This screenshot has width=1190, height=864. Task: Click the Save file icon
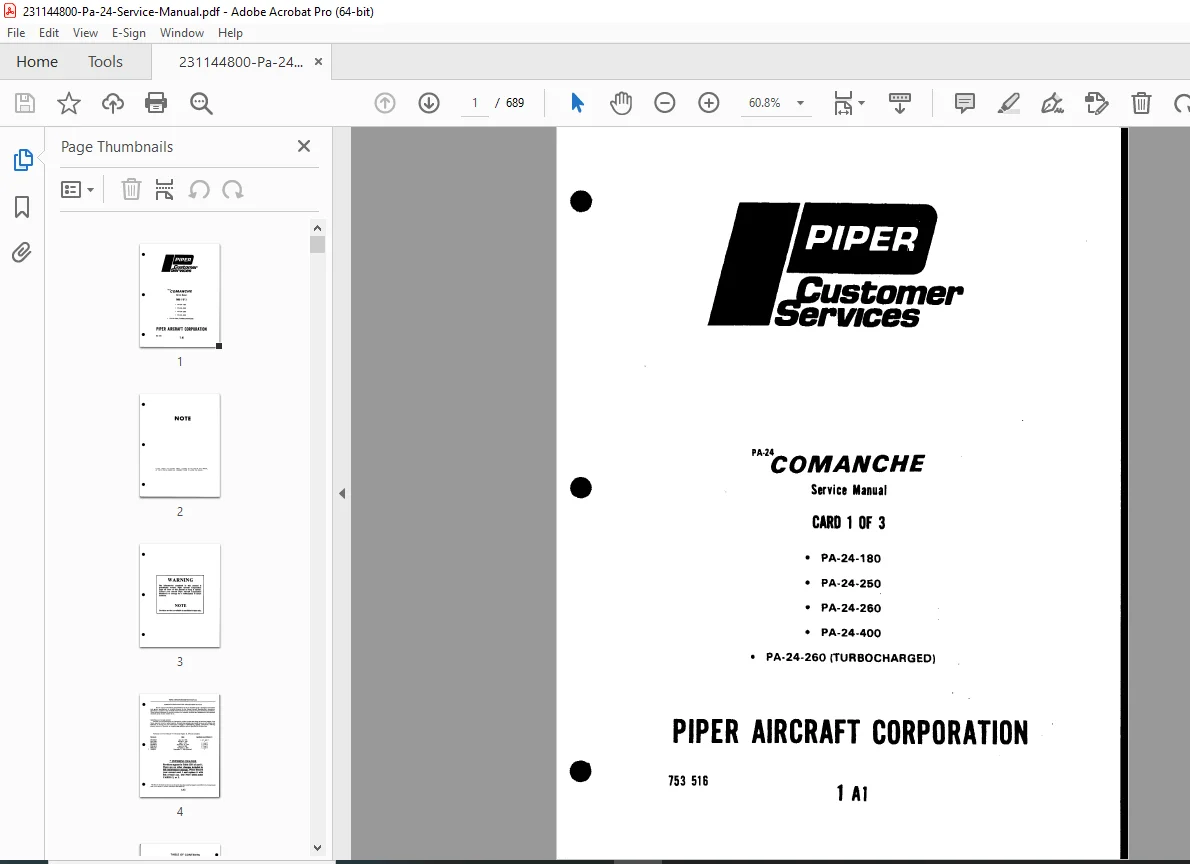tap(25, 103)
